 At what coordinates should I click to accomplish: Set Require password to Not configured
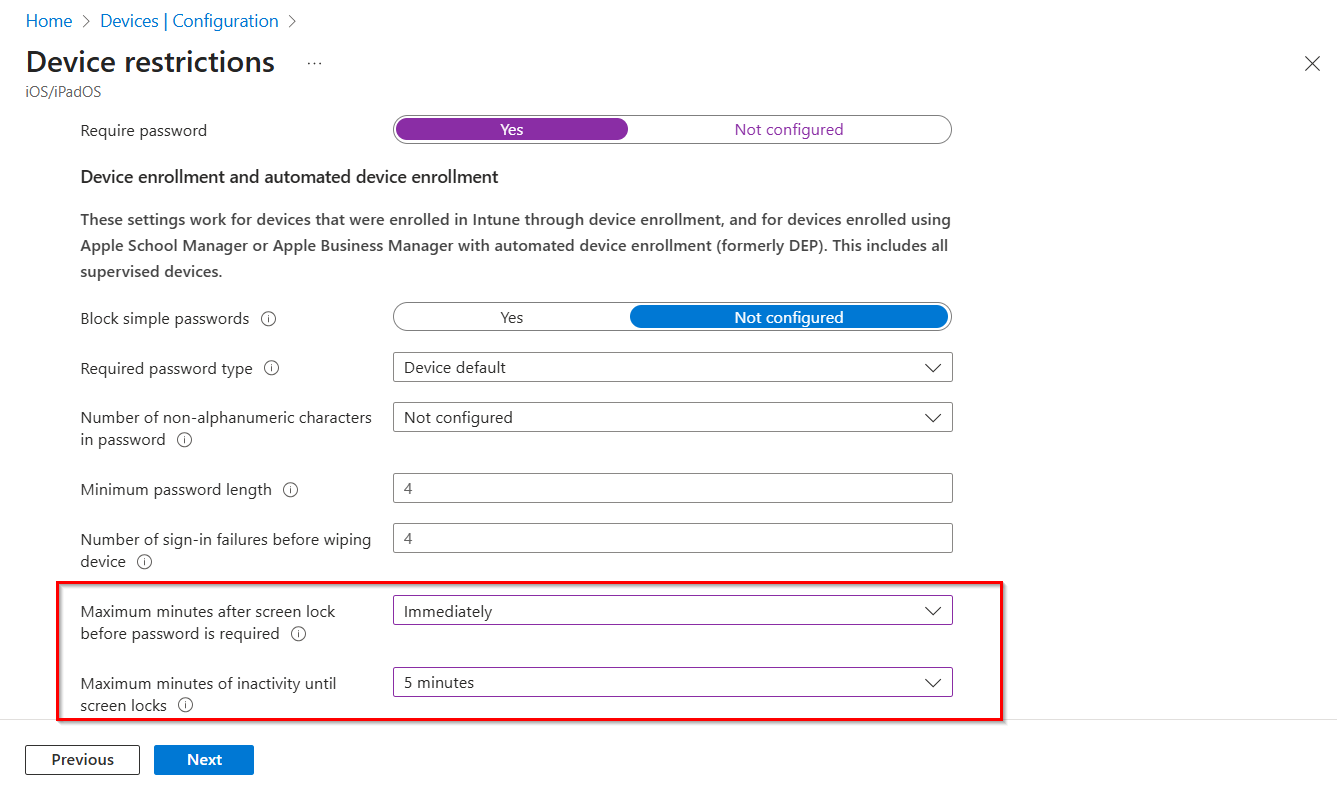[789, 129]
